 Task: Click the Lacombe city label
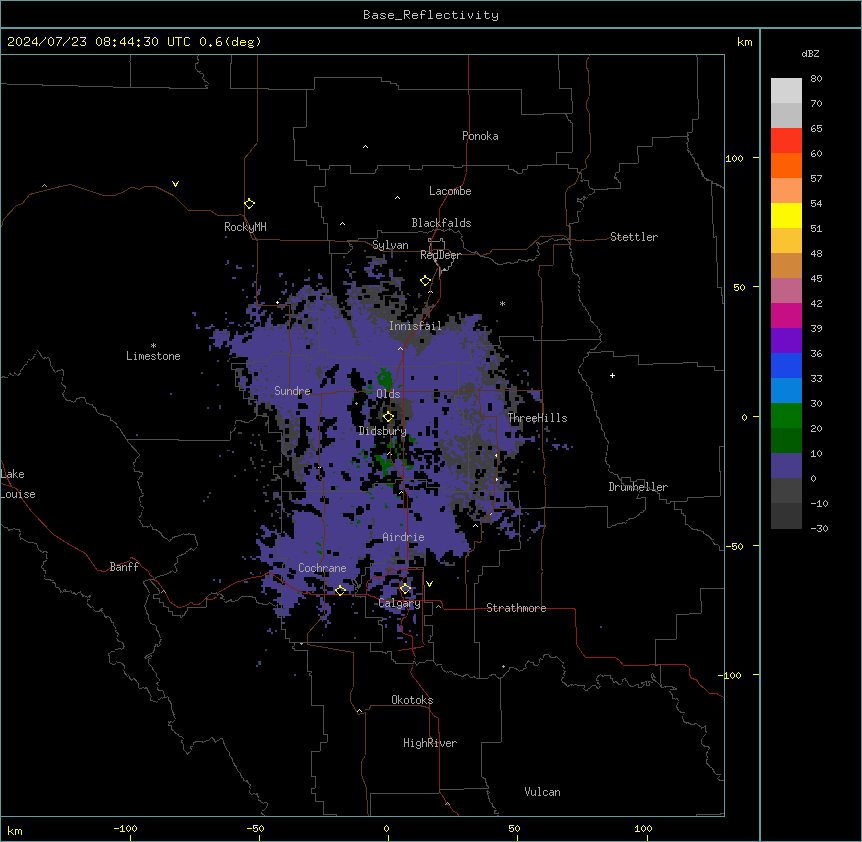coord(450,191)
